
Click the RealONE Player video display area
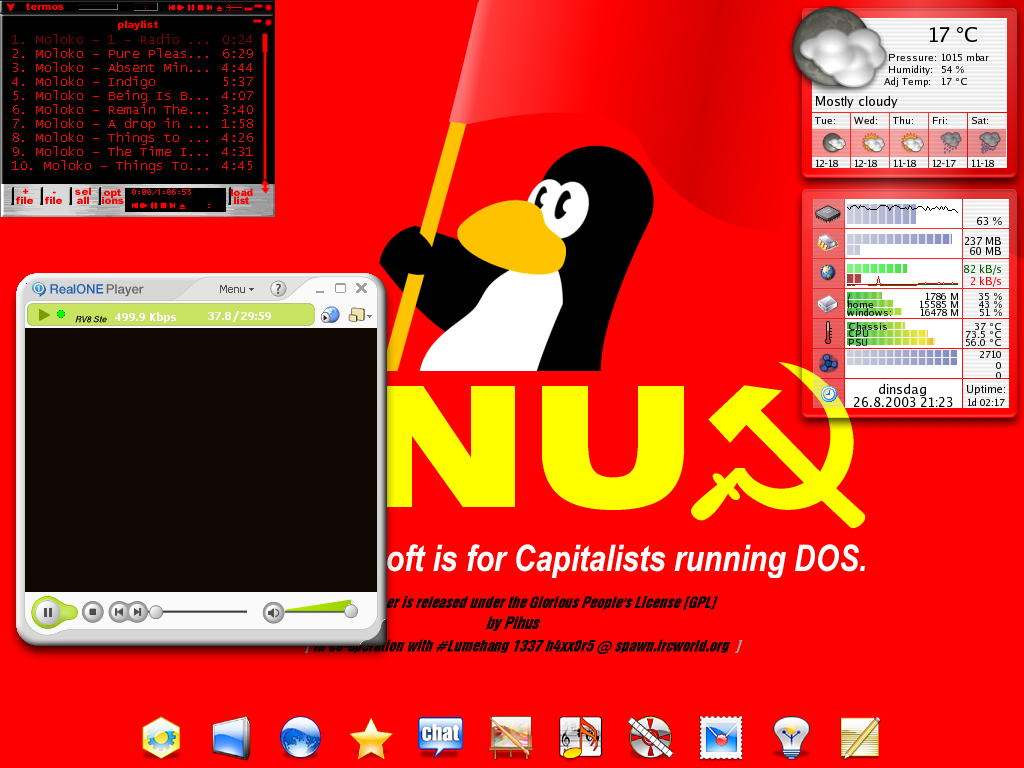(x=200, y=460)
